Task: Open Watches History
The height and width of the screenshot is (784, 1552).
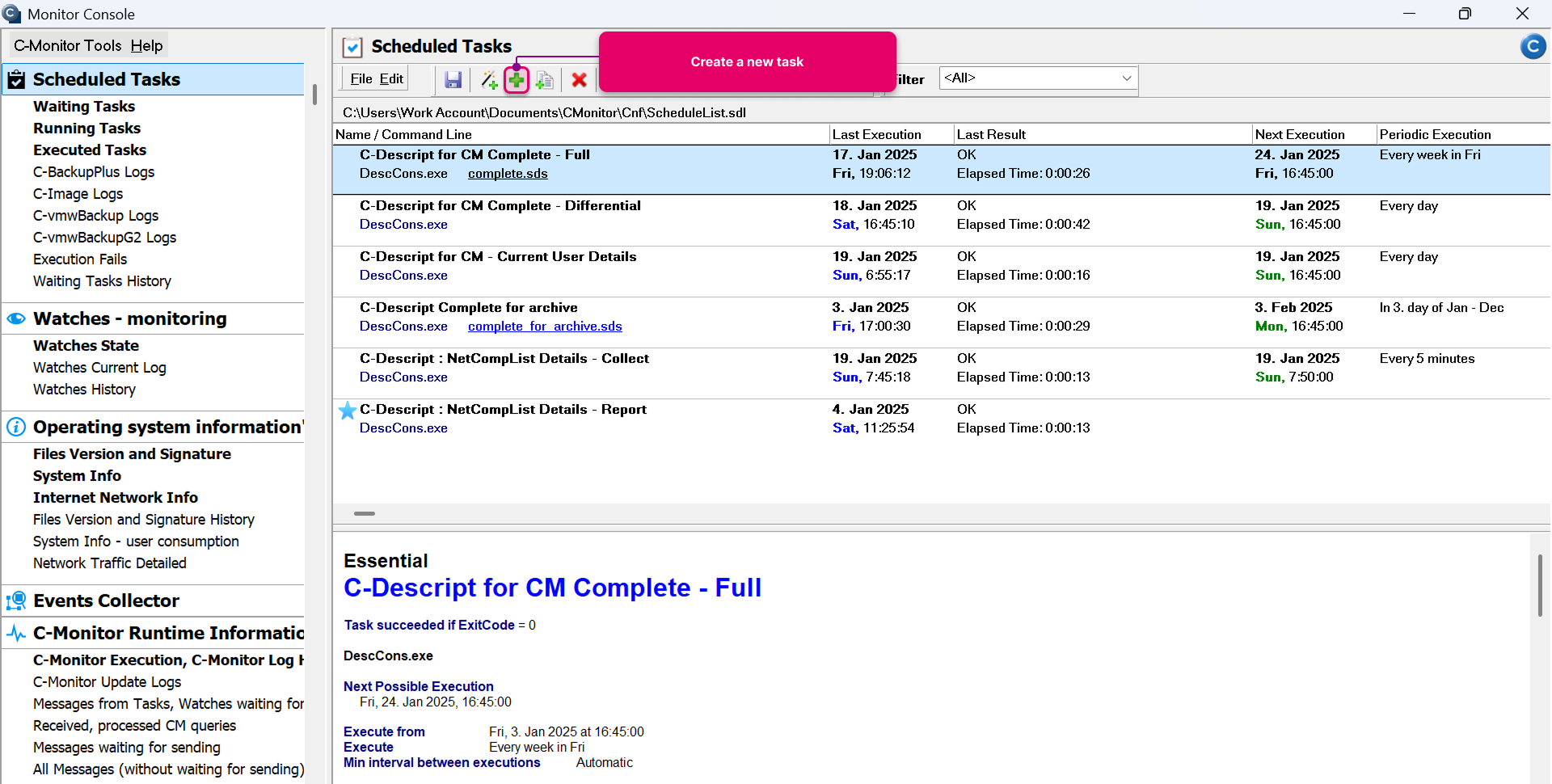Action: pos(84,389)
